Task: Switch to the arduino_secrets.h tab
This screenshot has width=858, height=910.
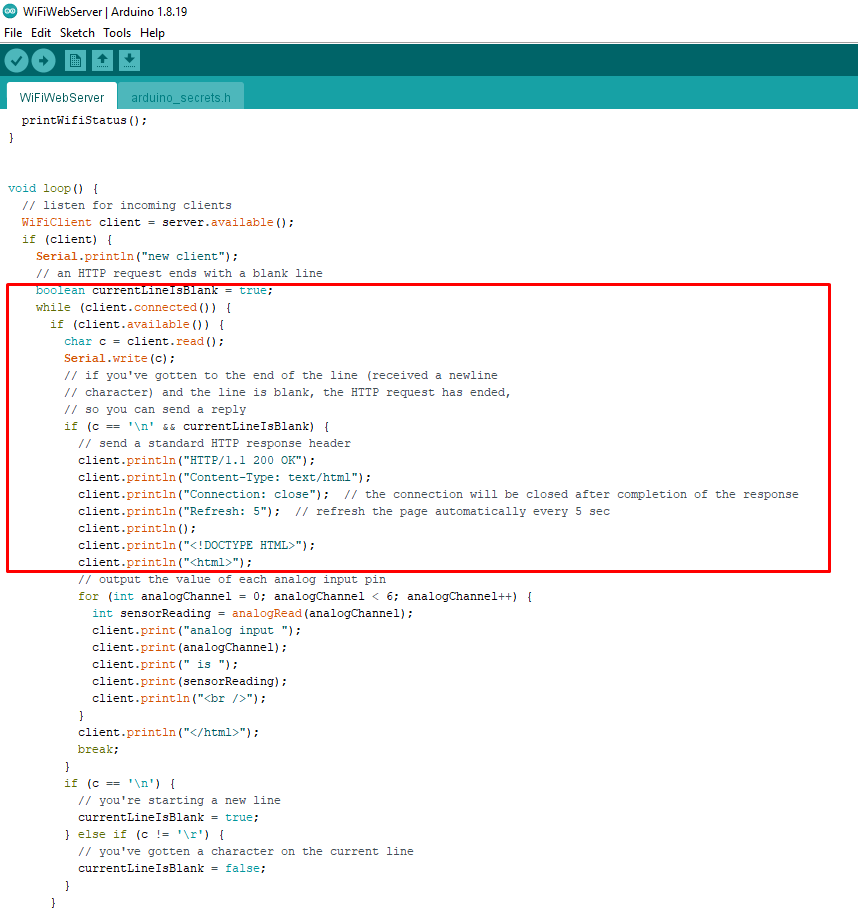Action: [x=181, y=97]
